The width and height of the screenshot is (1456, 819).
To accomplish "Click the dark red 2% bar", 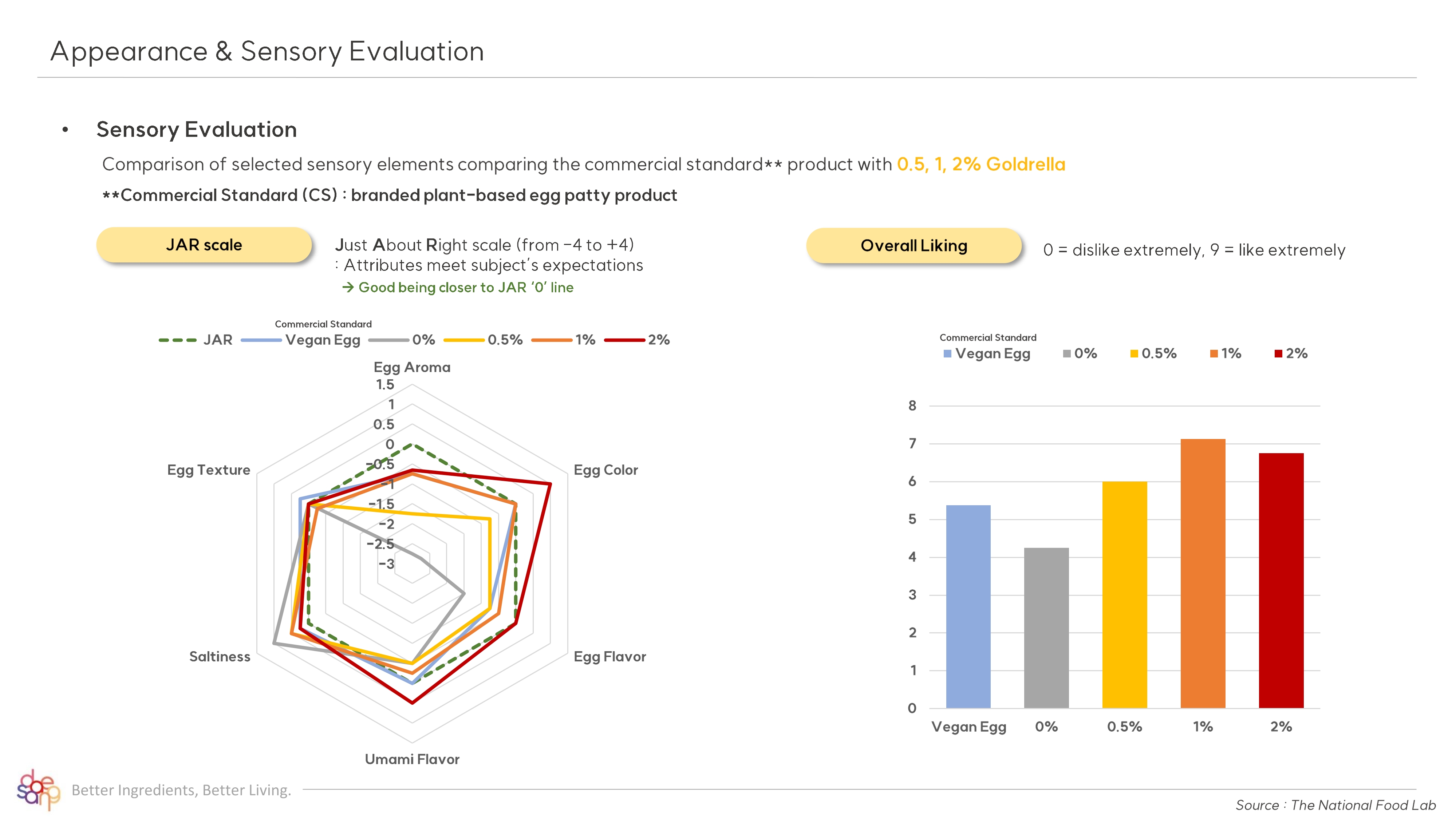I will (1281, 580).
